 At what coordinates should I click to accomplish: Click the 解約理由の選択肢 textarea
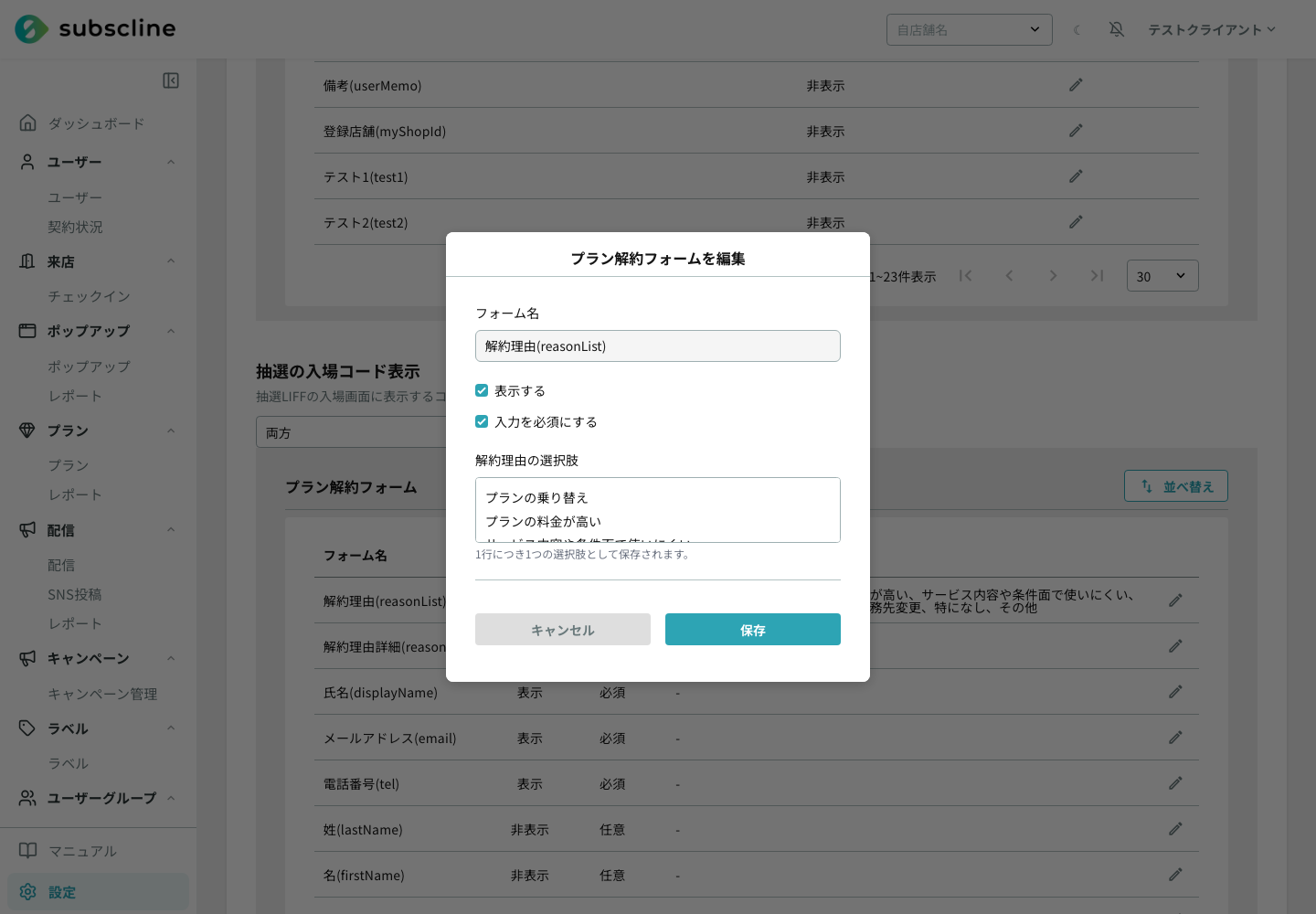(x=658, y=510)
